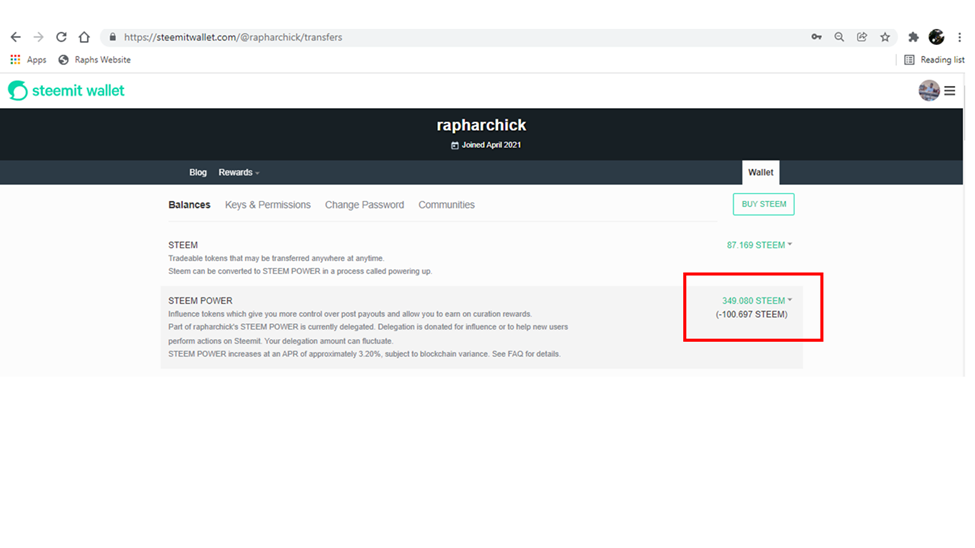
Task: Click the rapharchick profile name heading
Action: click(481, 125)
